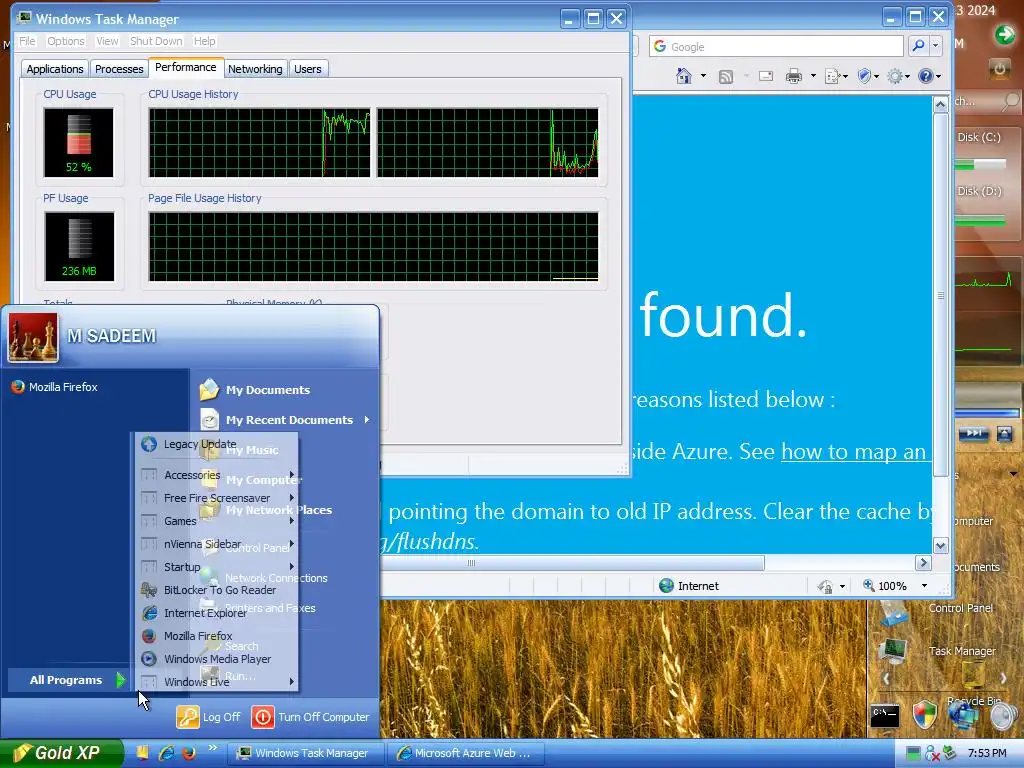
Task: Click the speaker volume icon in sidebar
Action: tap(1003, 716)
